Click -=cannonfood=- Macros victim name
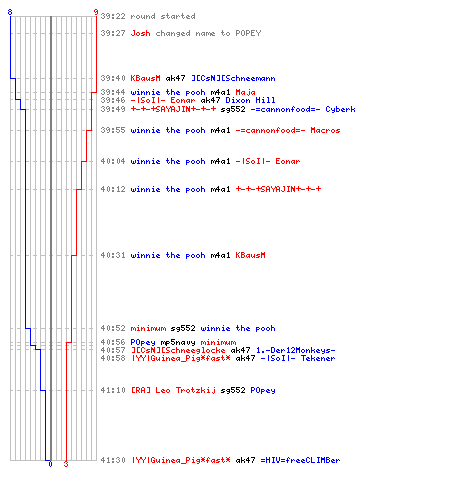The height and width of the screenshot is (500, 450). (288, 130)
